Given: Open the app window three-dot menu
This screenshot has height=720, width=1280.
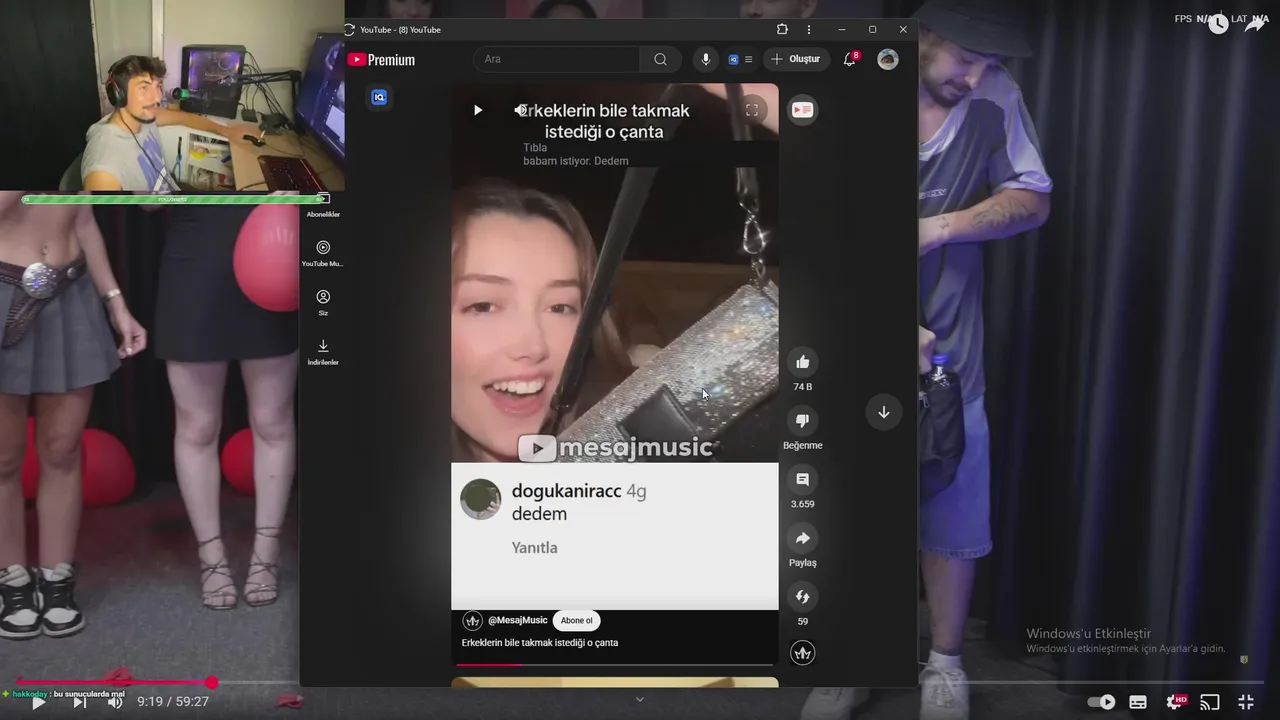Looking at the screenshot, I should (x=809, y=29).
